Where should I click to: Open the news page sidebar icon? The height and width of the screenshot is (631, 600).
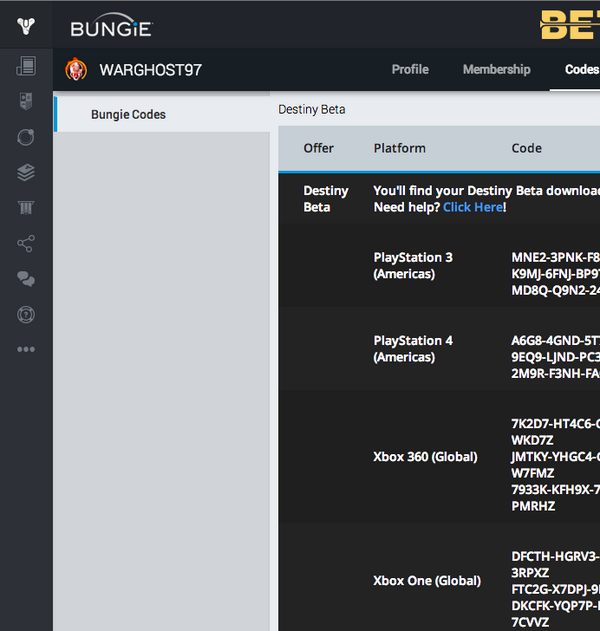[26, 66]
